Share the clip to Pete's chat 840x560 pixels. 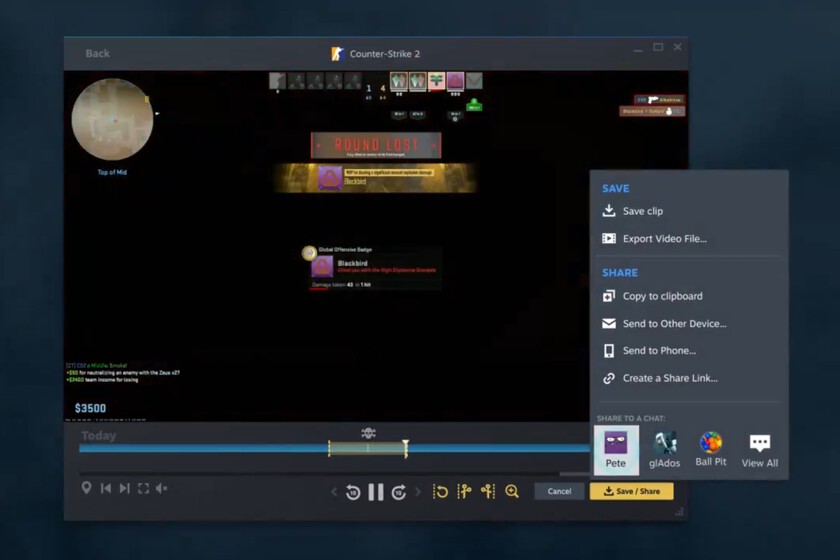(x=616, y=450)
